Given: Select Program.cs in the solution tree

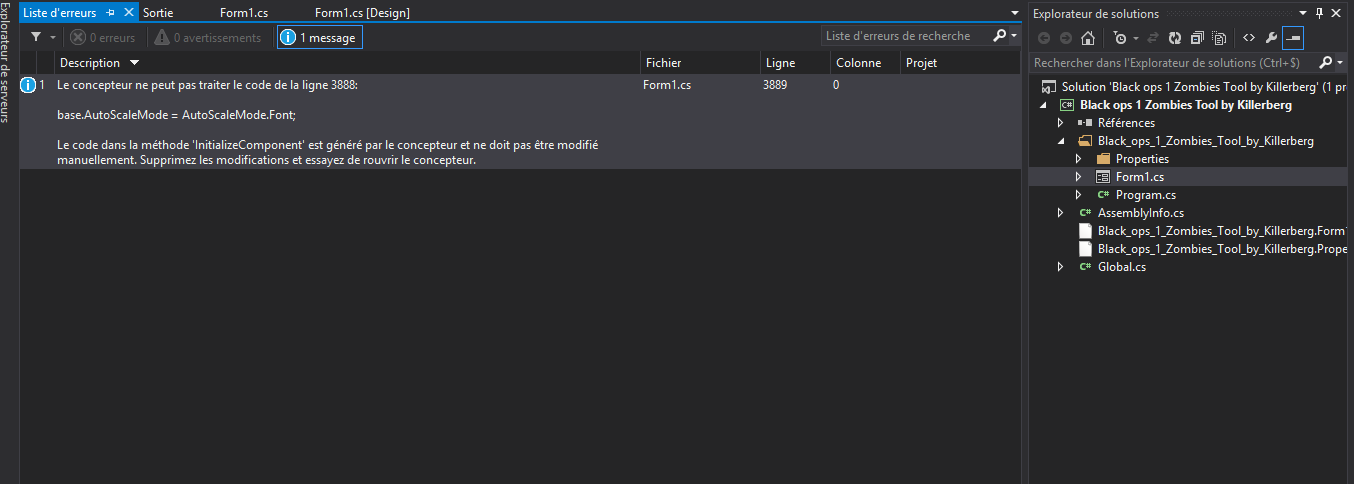Looking at the screenshot, I should (1145, 195).
